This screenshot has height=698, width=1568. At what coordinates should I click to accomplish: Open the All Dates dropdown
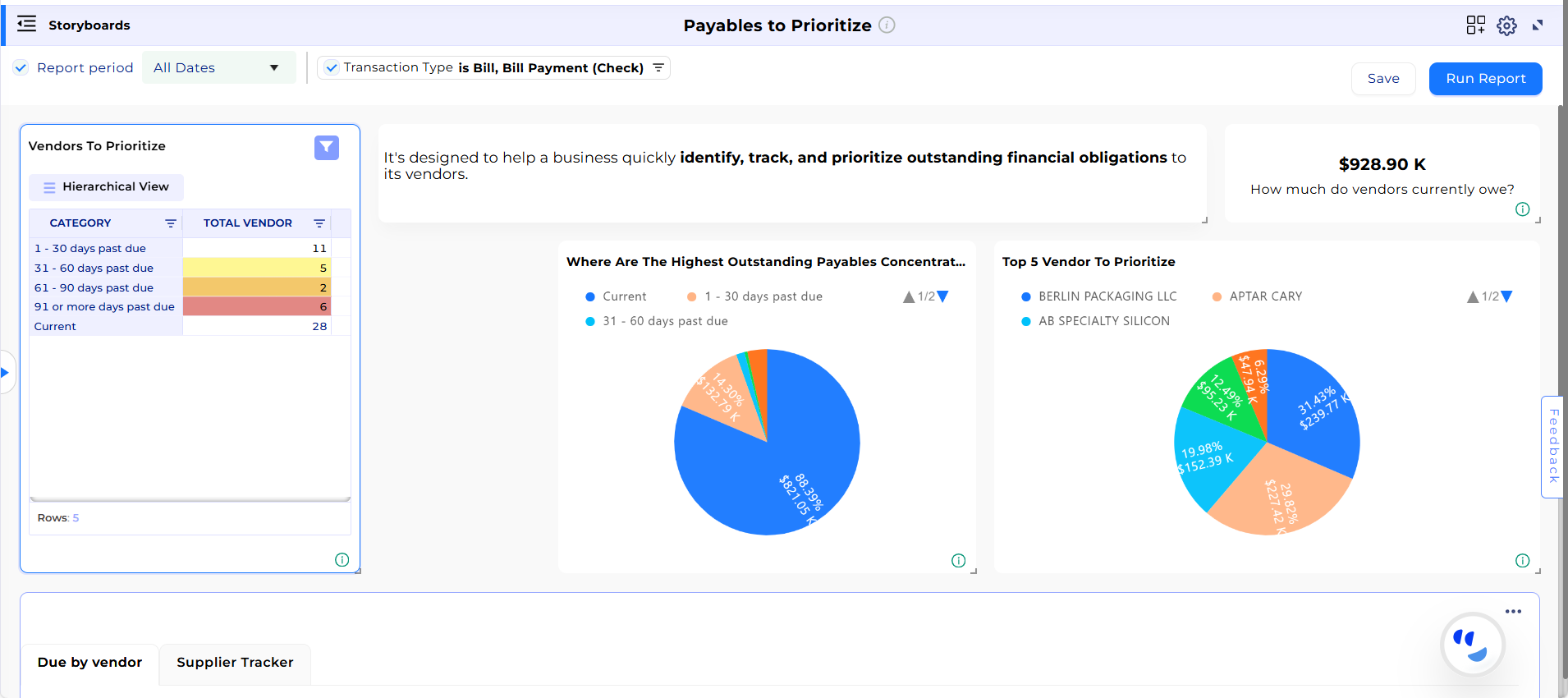coord(218,68)
